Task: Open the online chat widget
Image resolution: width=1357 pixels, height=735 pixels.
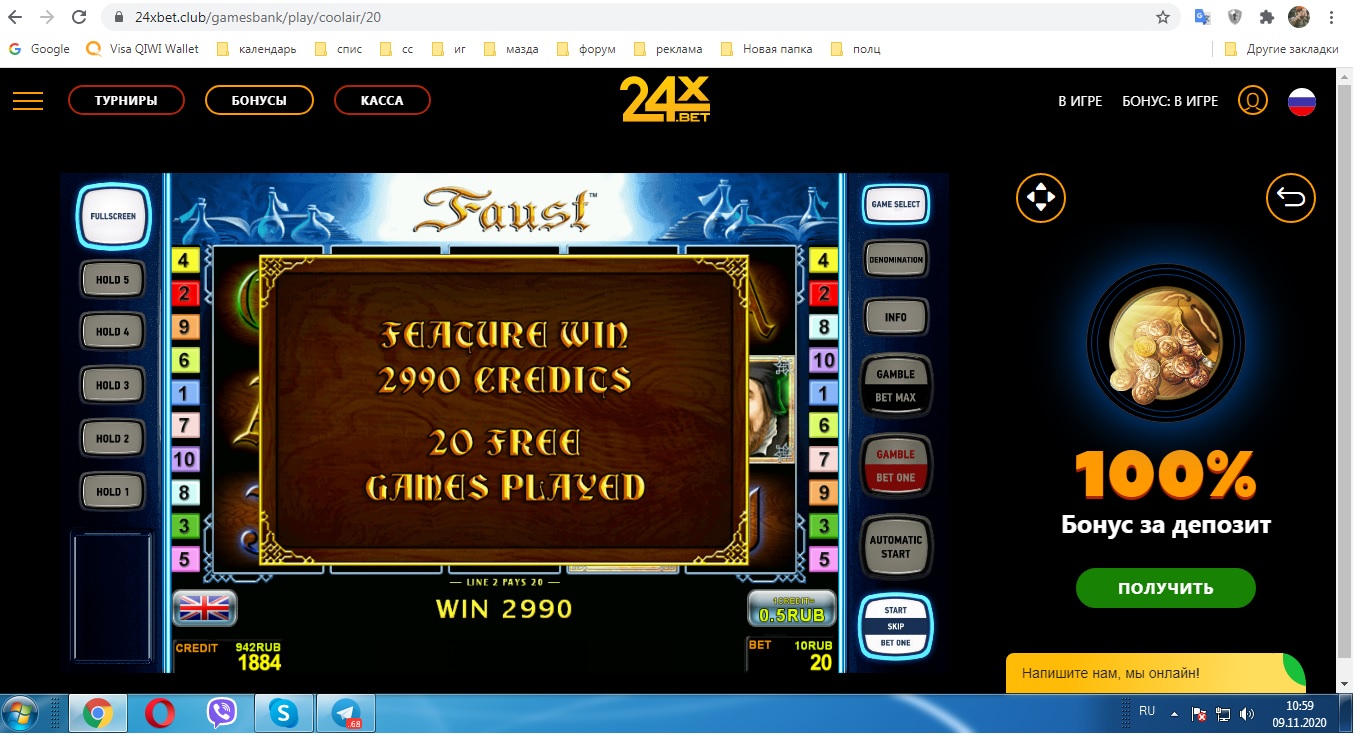Action: pos(1155,673)
